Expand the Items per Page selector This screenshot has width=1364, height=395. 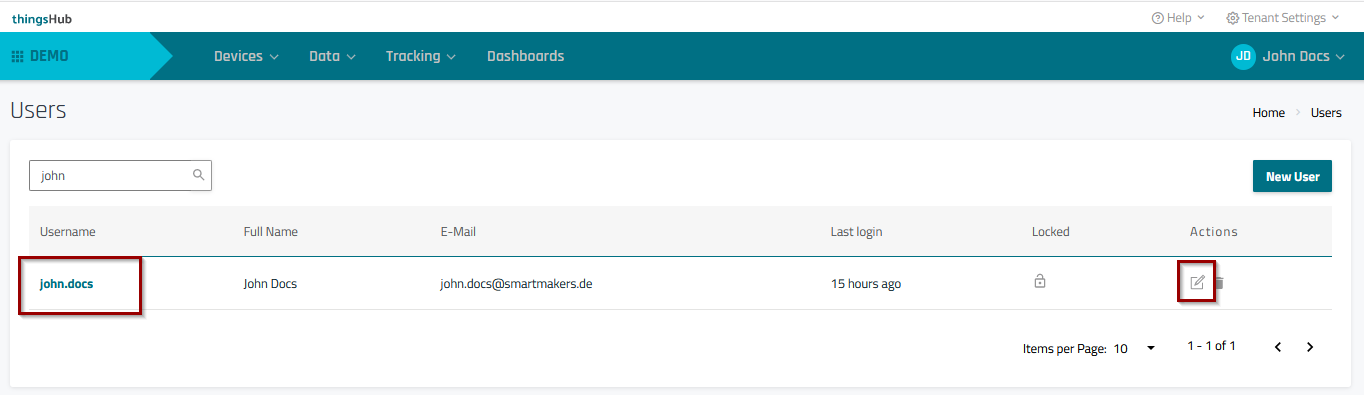point(1134,349)
